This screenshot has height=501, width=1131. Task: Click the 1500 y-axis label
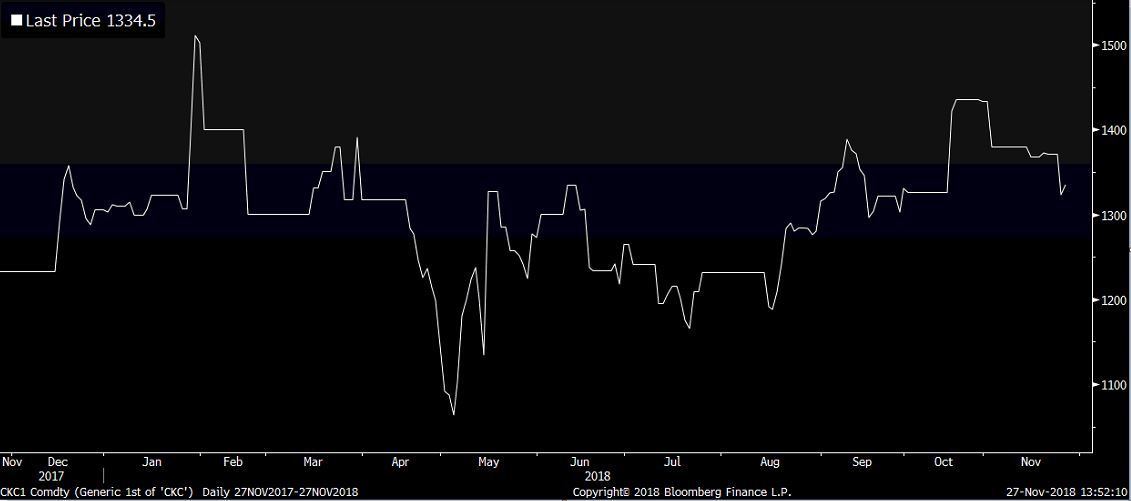point(1114,45)
